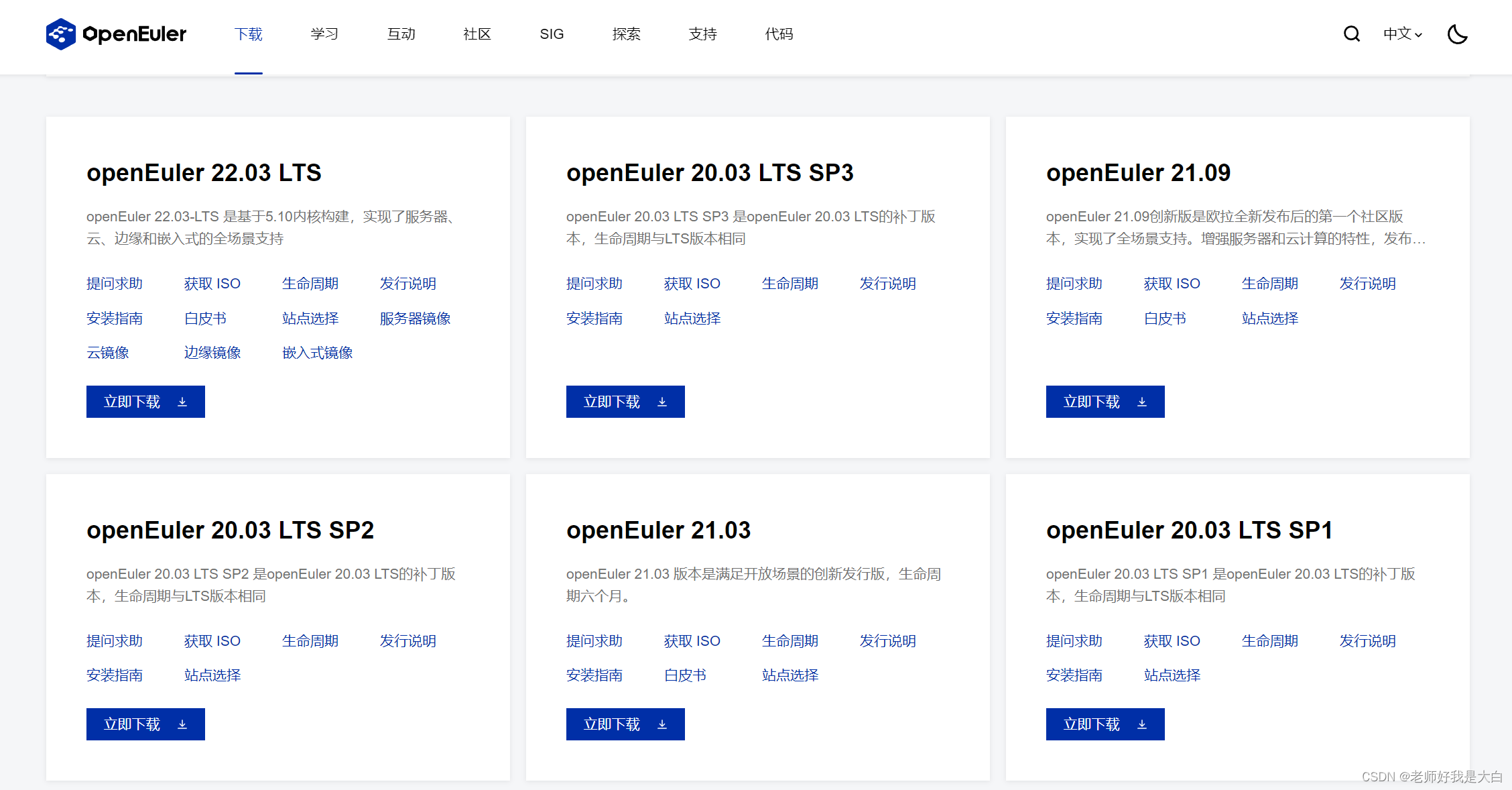1512x790 pixels.
Task: Click download arrow icon for 20.03 LTS SP3
Action: tap(662, 402)
